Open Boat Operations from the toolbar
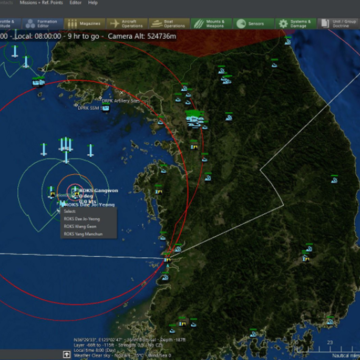Viewport: 360px width, 360px height. point(169,24)
